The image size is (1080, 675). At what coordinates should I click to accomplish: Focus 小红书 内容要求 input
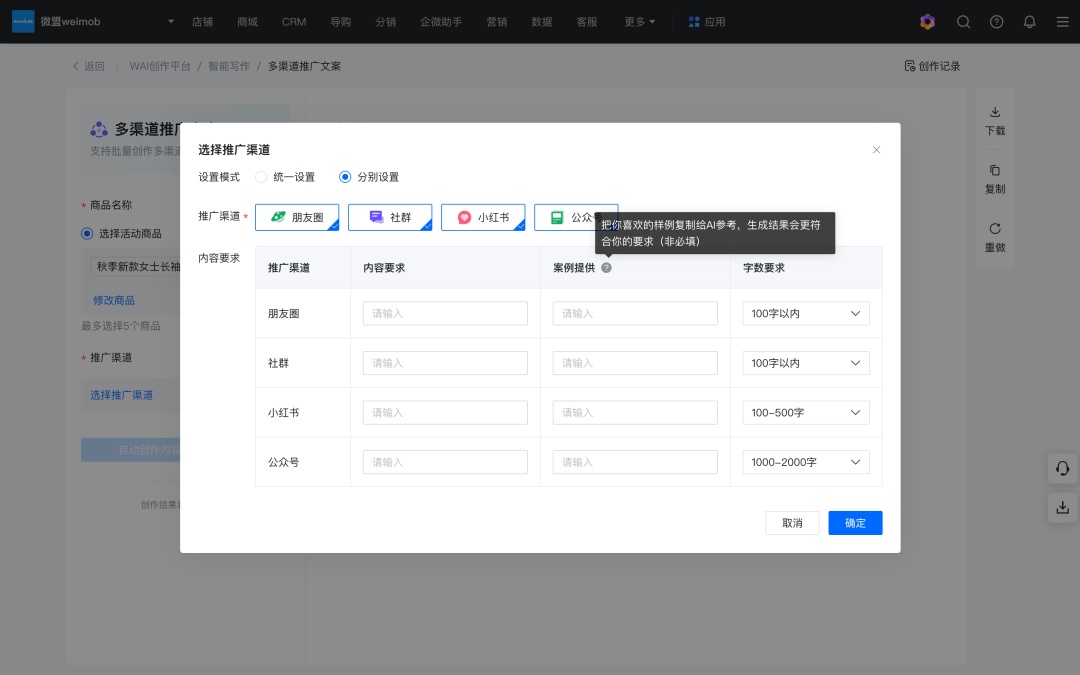point(446,413)
